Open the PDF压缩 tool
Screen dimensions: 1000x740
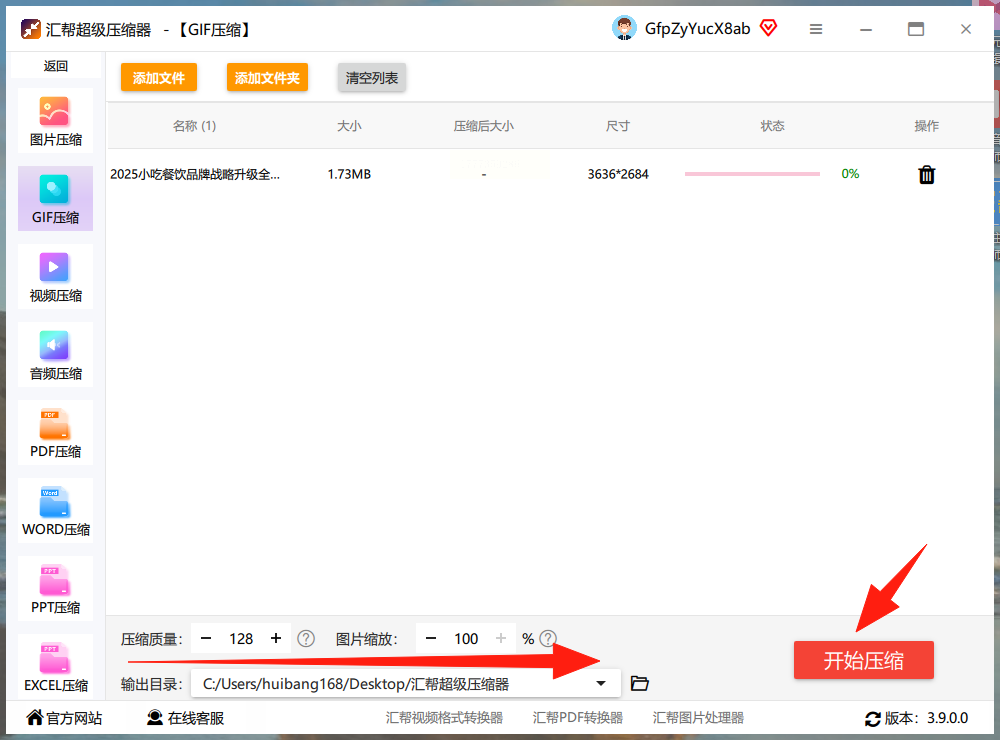click(55, 433)
